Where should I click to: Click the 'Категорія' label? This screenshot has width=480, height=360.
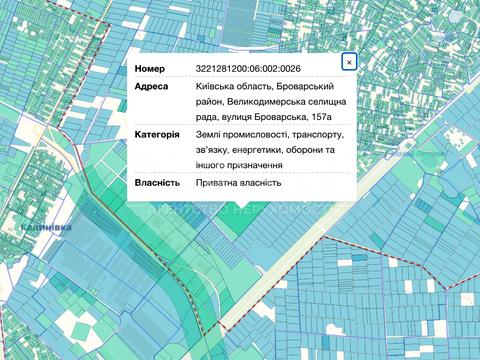pos(157,134)
